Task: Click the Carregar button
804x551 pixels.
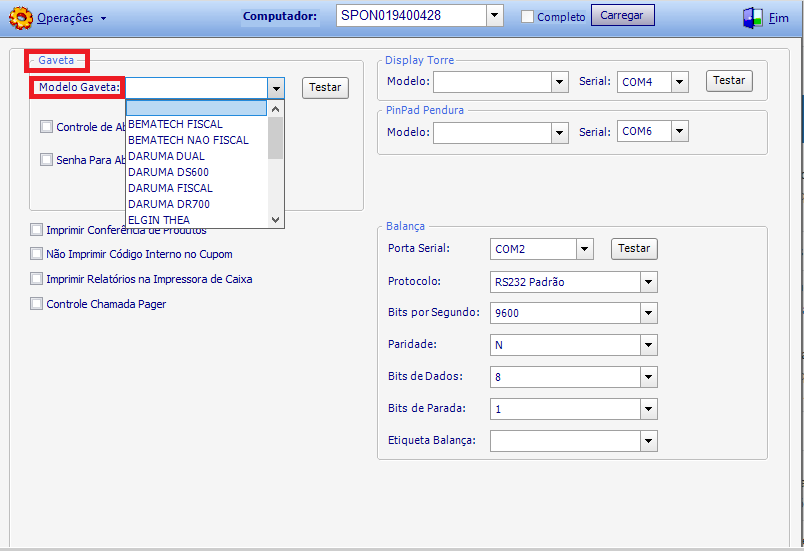Action: [622, 15]
